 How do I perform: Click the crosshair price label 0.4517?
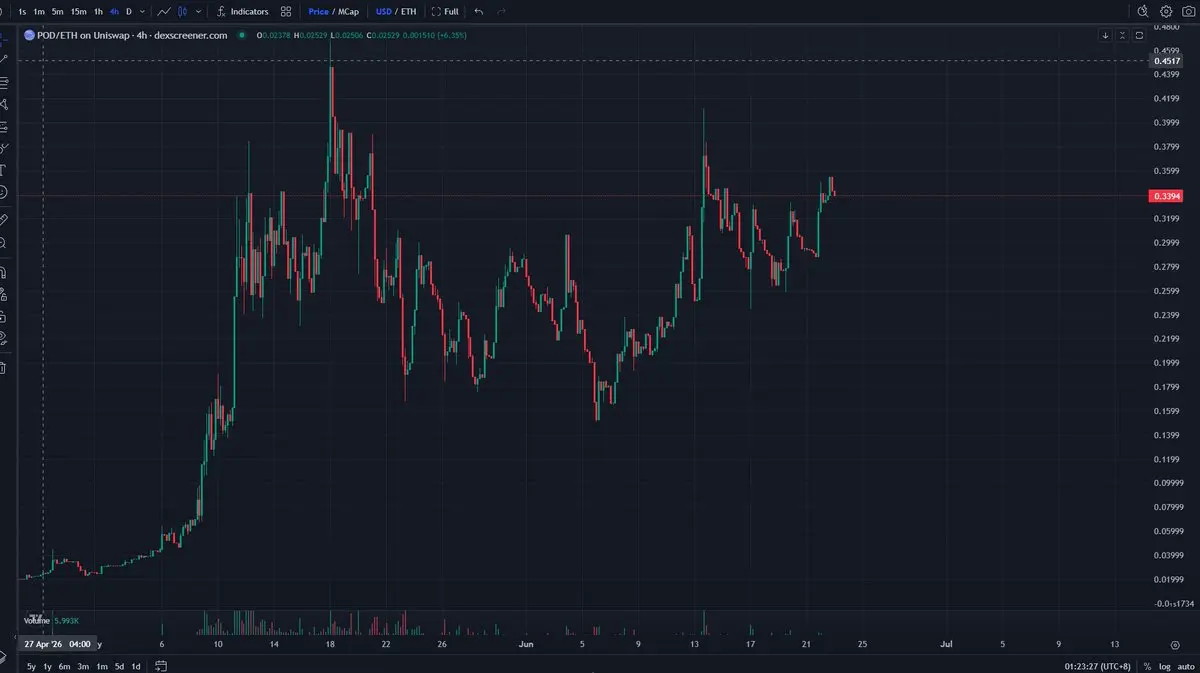tap(1166, 61)
